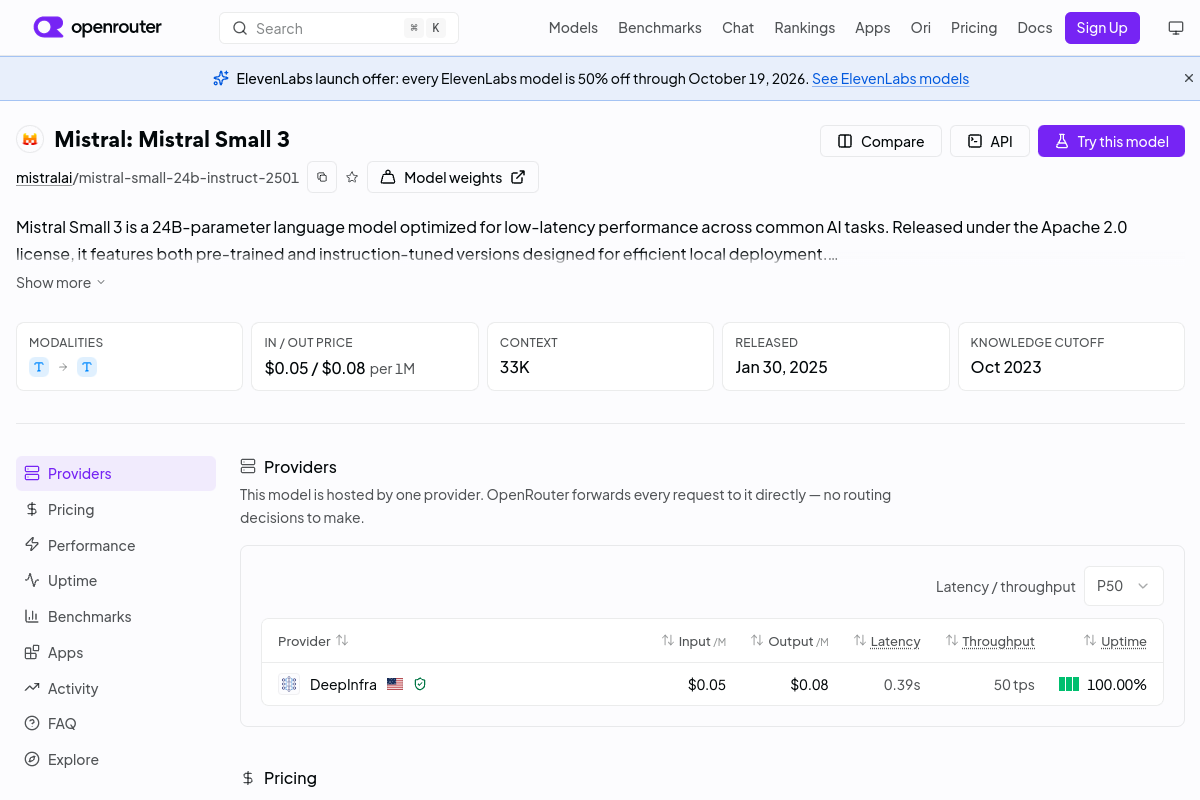The image size is (1200, 800).
Task: Sort providers by Uptime
Action: pyautogui.click(x=1115, y=641)
